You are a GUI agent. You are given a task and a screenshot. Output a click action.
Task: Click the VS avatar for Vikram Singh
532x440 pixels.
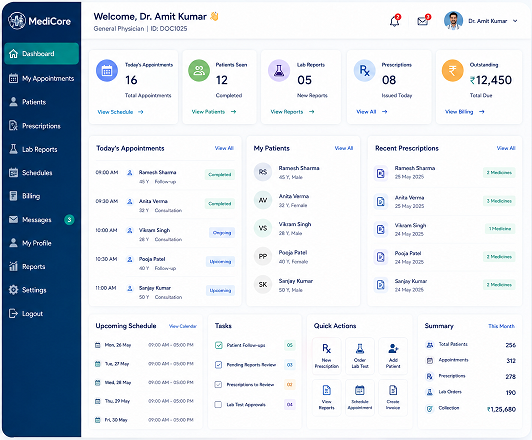tap(263, 228)
